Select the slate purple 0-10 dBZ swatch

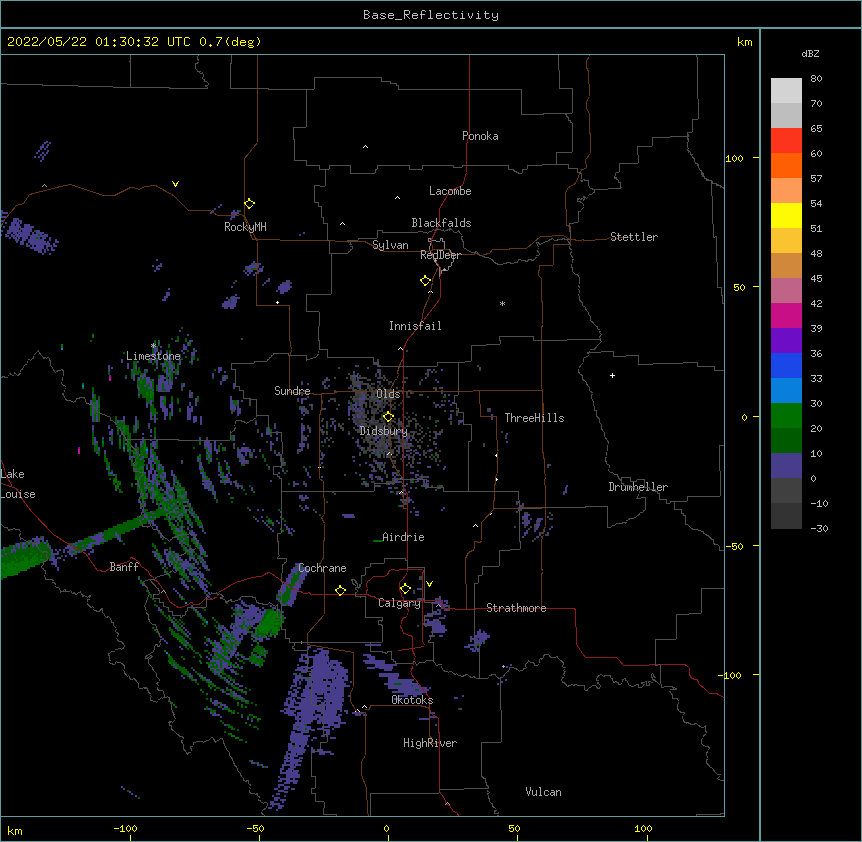(x=786, y=466)
